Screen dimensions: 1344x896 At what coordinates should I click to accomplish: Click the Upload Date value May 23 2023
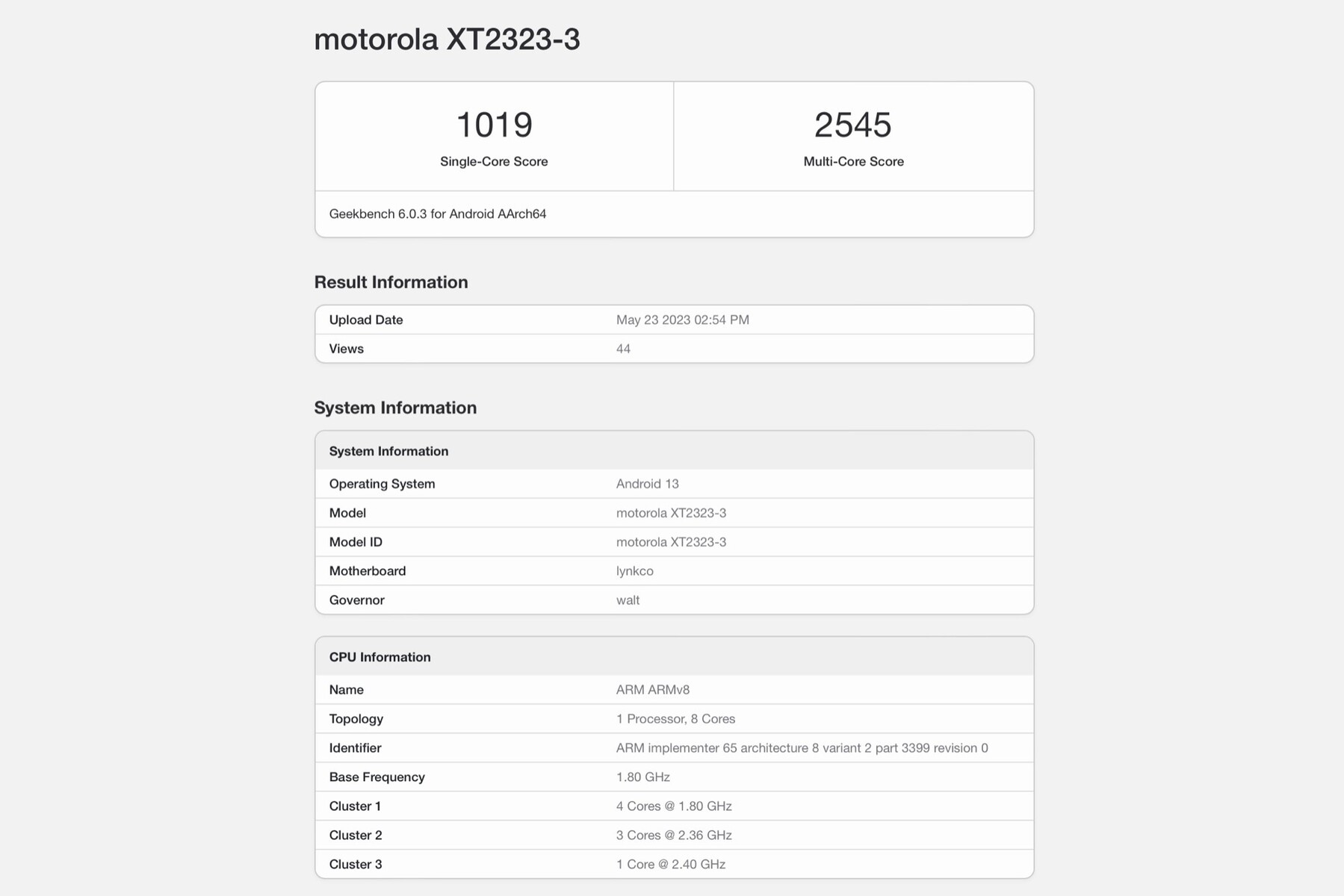click(682, 320)
